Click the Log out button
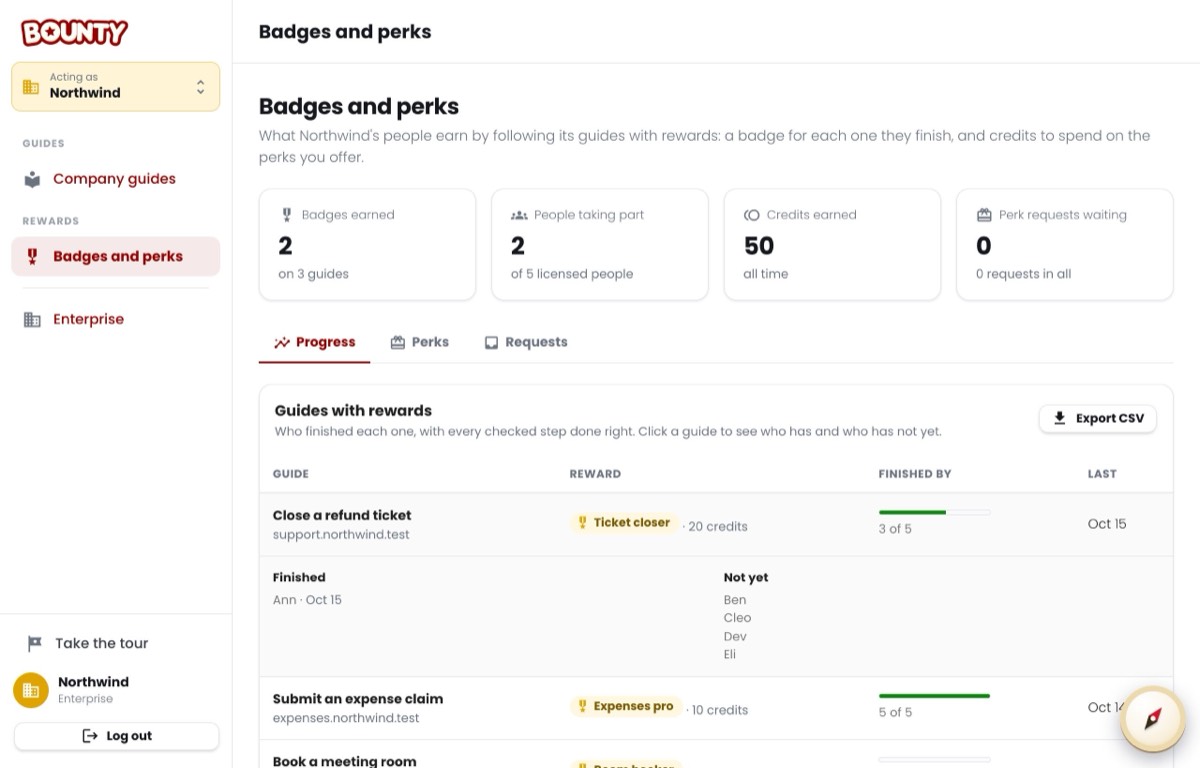Viewport: 1200px width, 768px height. click(x=116, y=736)
